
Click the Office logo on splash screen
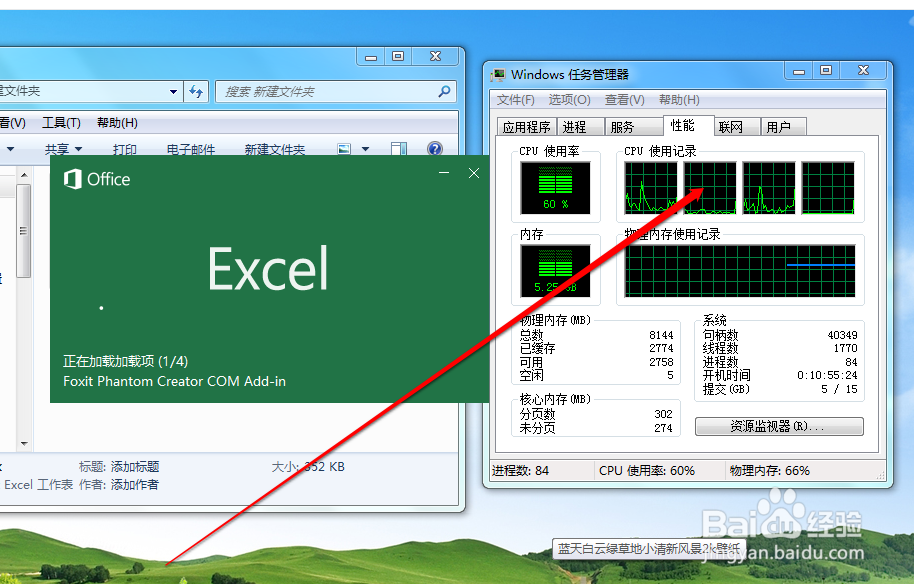point(97,179)
